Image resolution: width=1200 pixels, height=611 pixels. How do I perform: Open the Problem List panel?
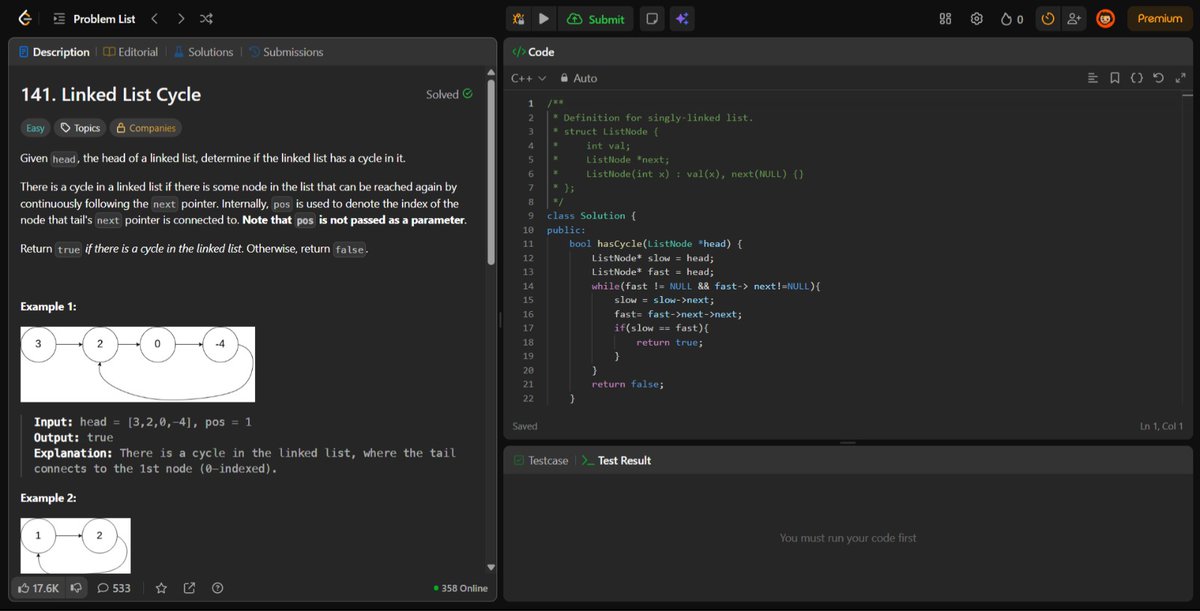point(94,18)
